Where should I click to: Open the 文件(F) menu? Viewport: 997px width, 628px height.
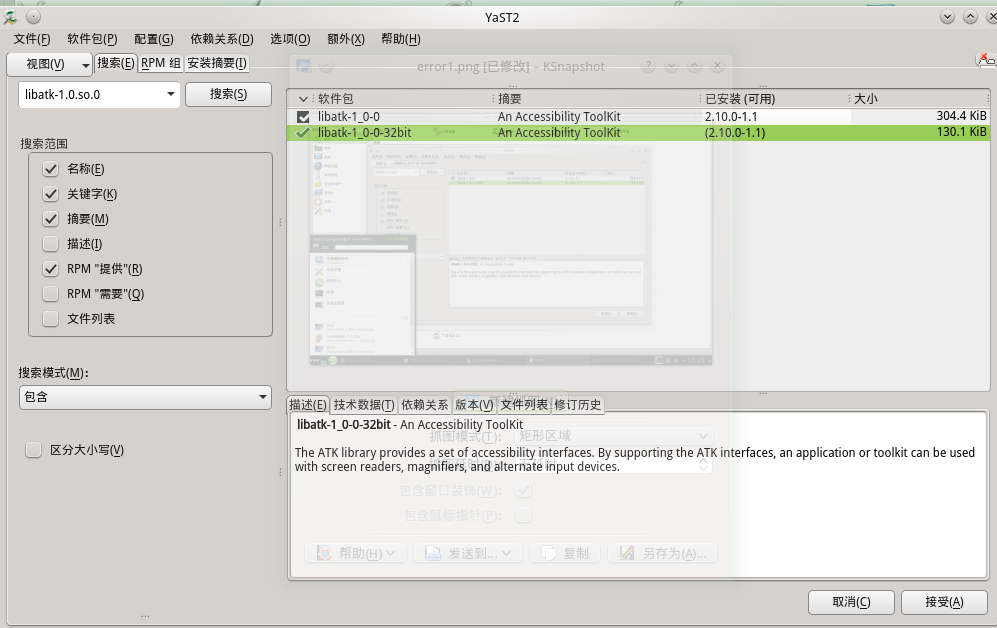32,39
